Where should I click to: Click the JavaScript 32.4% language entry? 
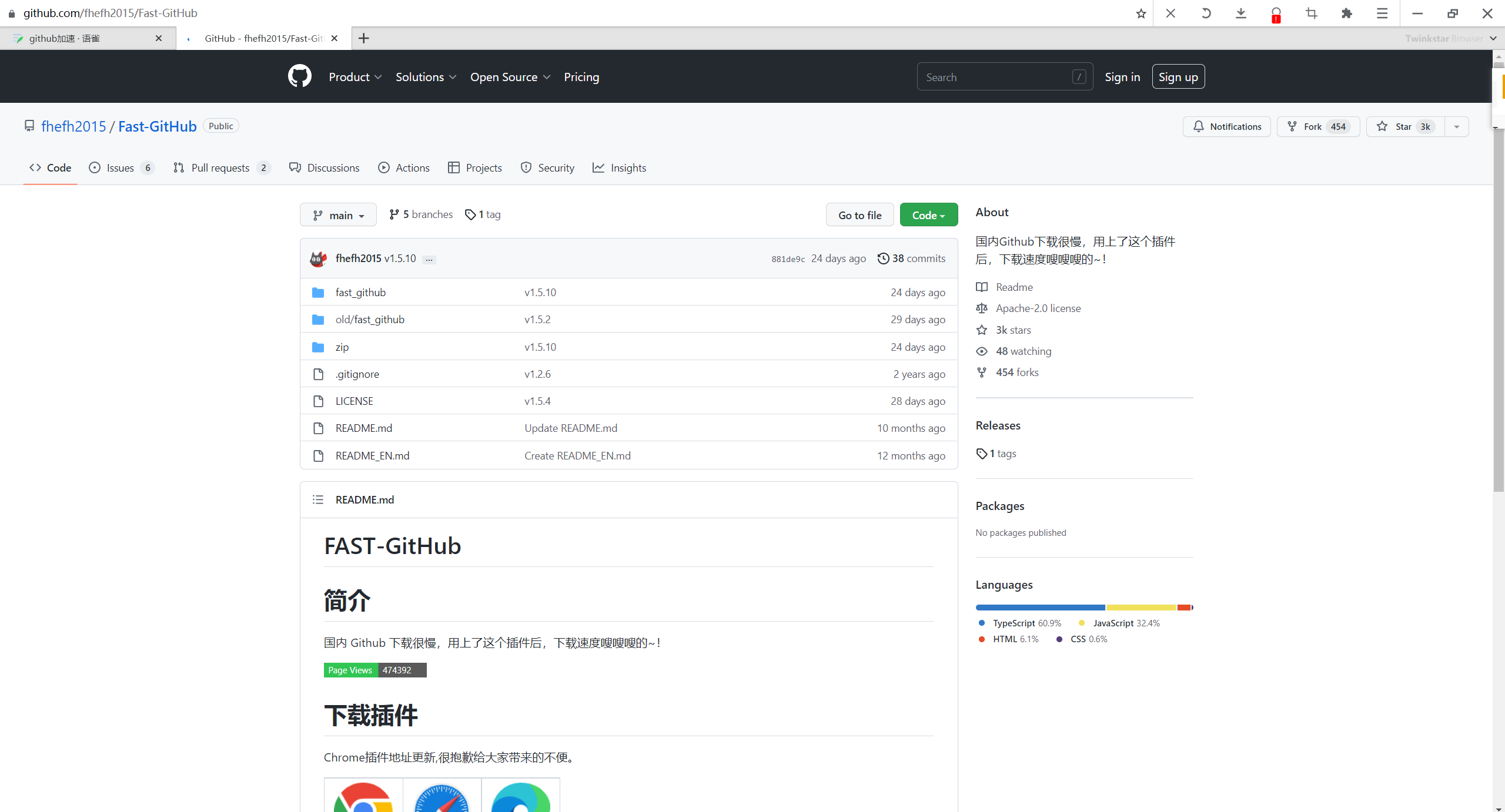1119,623
